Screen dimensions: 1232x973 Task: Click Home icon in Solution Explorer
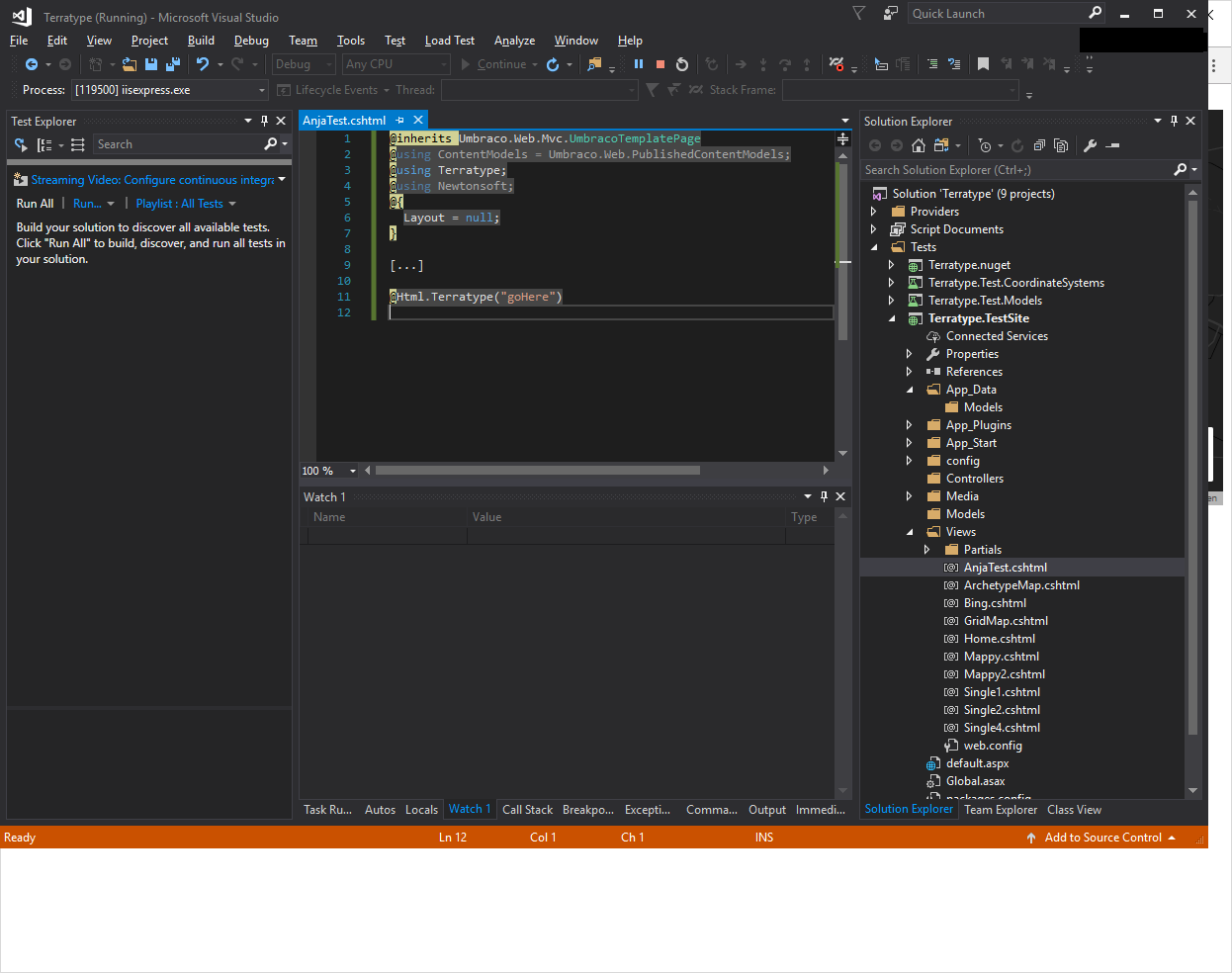919,145
